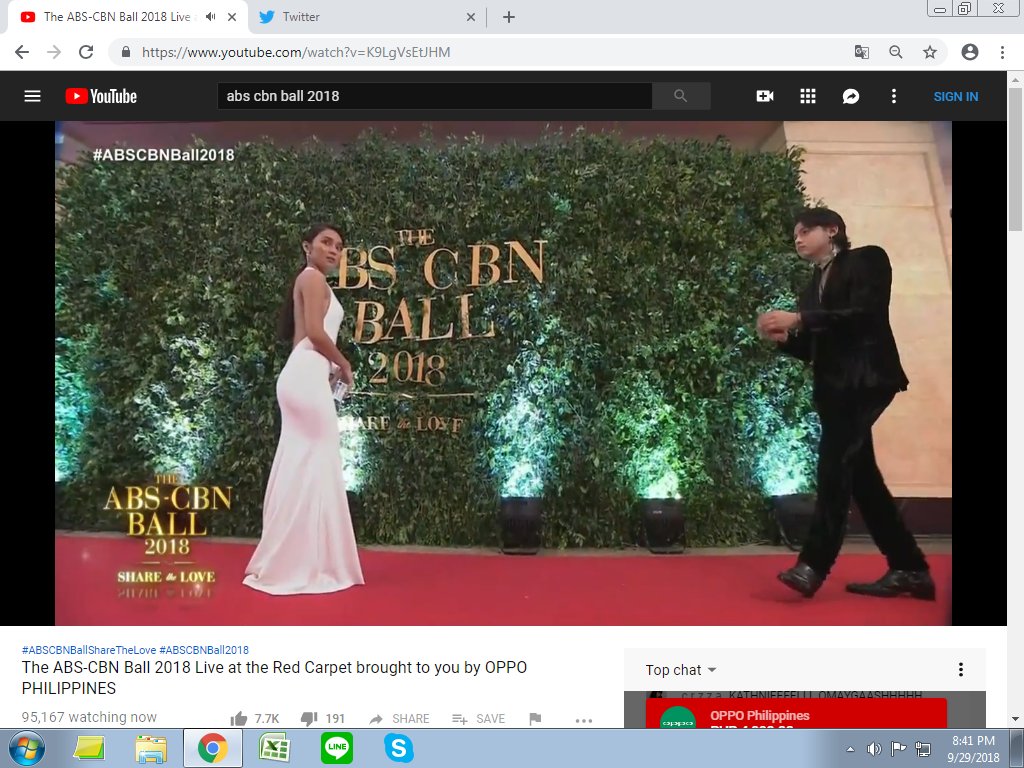1024x768 pixels.
Task: Open a new tab with plus button
Action: (x=509, y=18)
